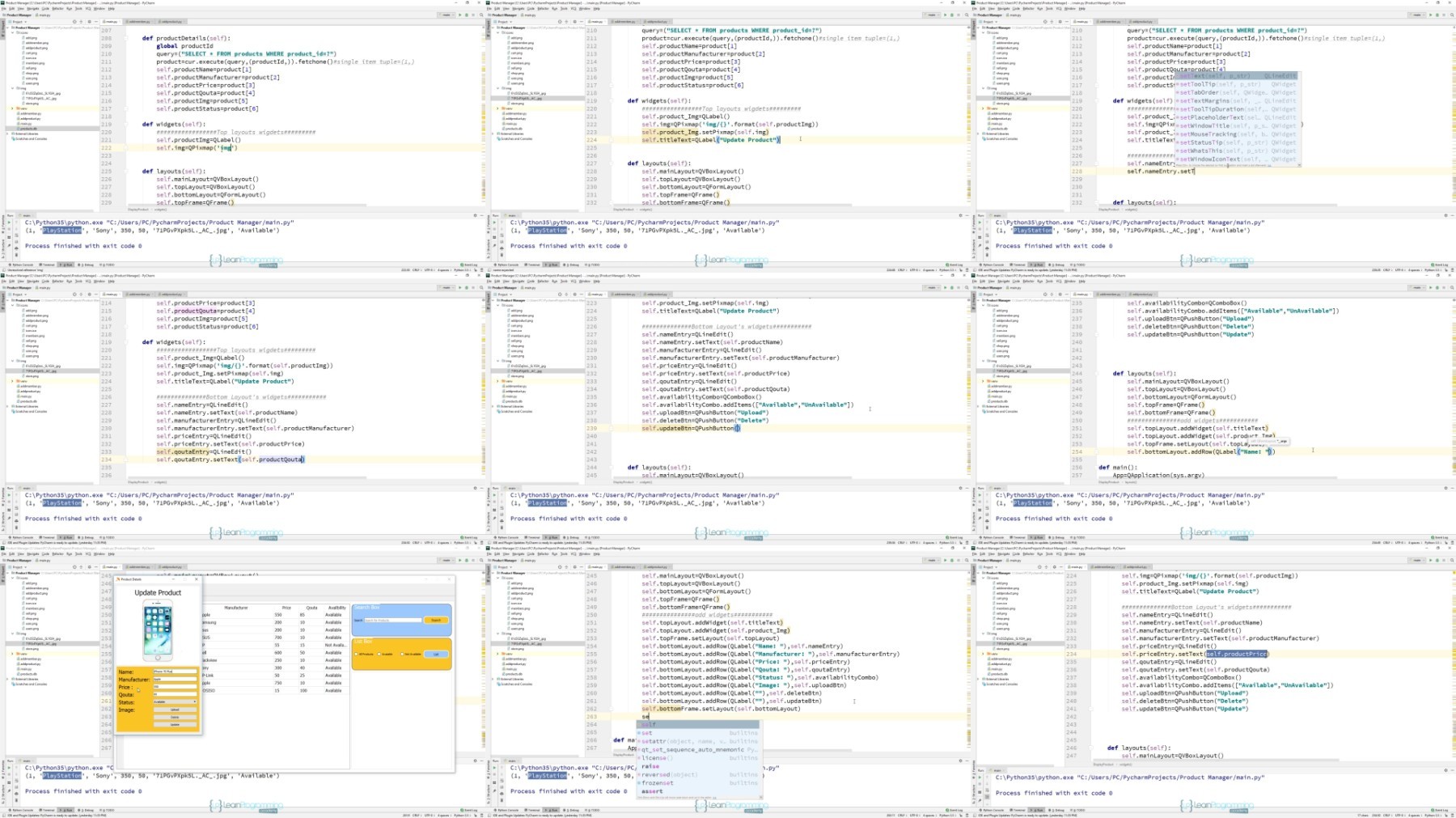Viewport: 1456px width, 818px height.
Task: Click Rerun green arrow in Run panel of frame starting at line 207
Action: (x=9, y=223)
